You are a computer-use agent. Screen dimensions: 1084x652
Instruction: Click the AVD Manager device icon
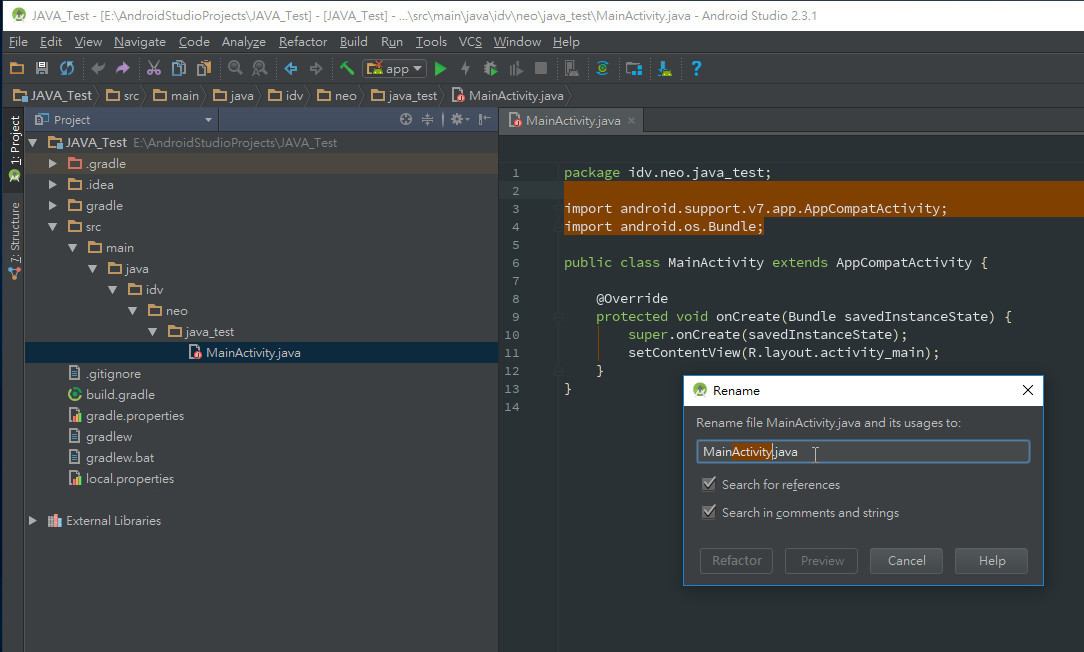pyautogui.click(x=572, y=68)
